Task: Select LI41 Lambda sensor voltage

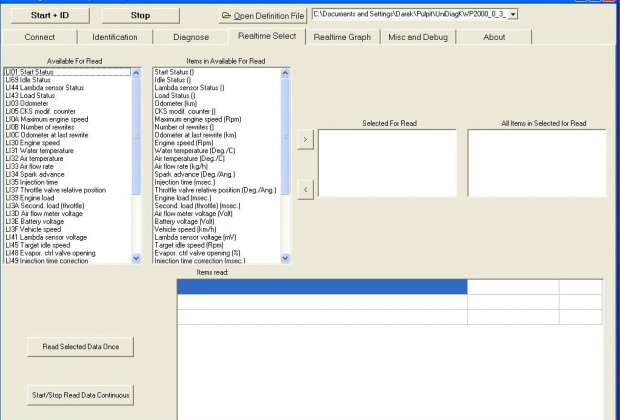Action: point(67,237)
